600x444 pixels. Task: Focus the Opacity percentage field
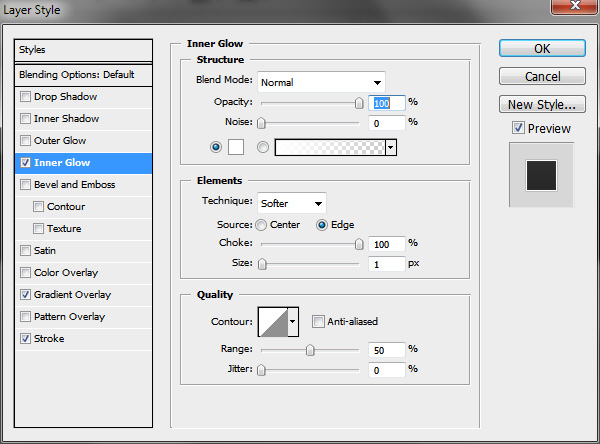(386, 103)
